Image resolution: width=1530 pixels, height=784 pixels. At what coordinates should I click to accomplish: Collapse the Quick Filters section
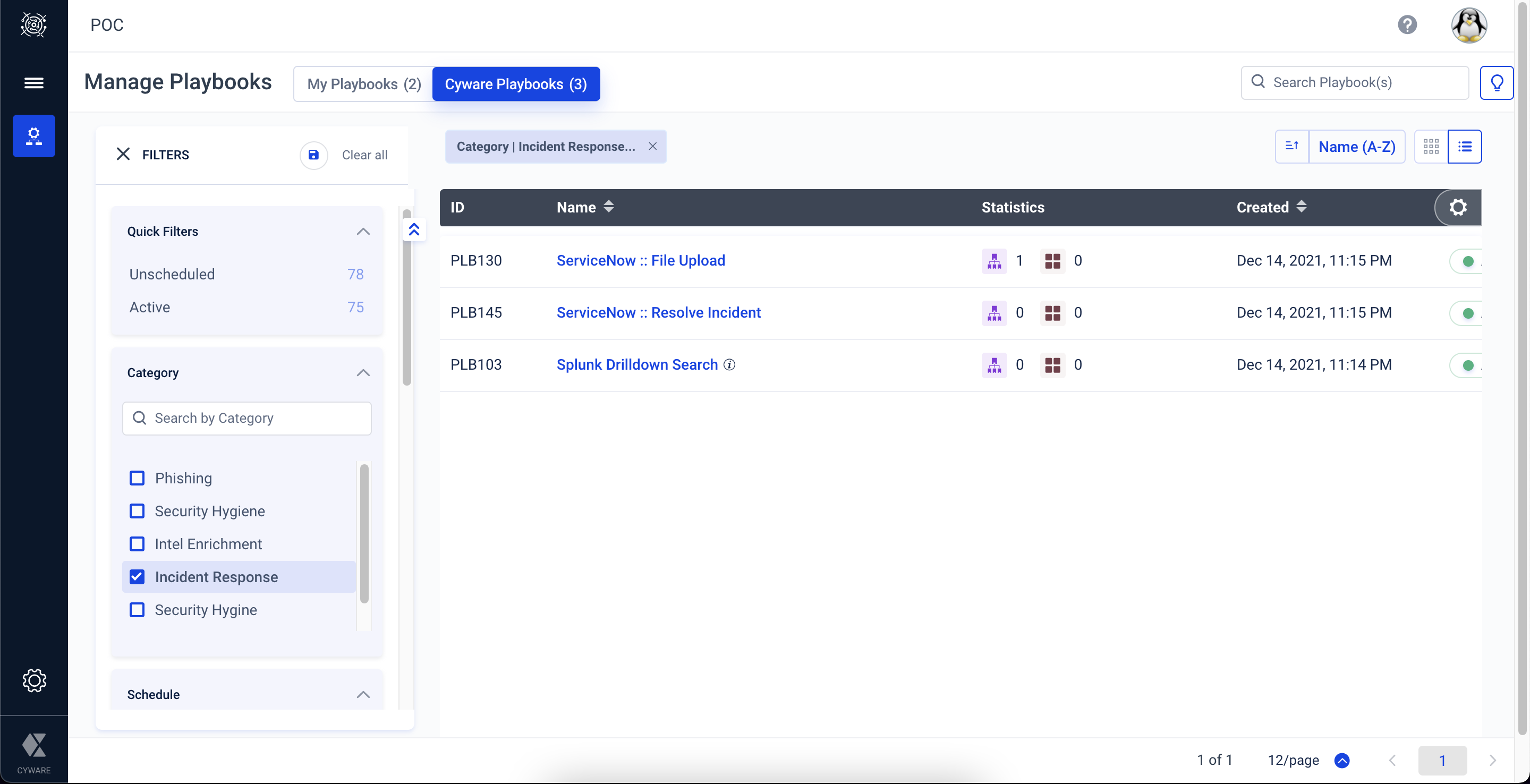pyautogui.click(x=363, y=232)
